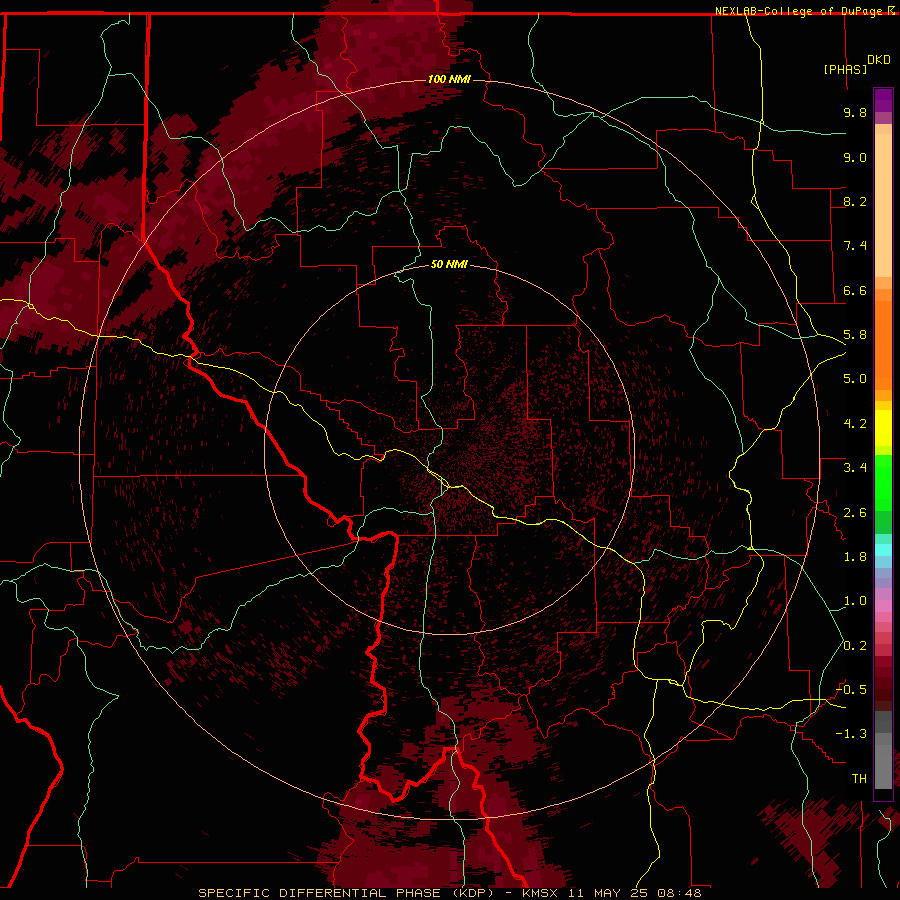Click the 5.8 scale value
The width and height of the screenshot is (900, 900).
tap(855, 335)
